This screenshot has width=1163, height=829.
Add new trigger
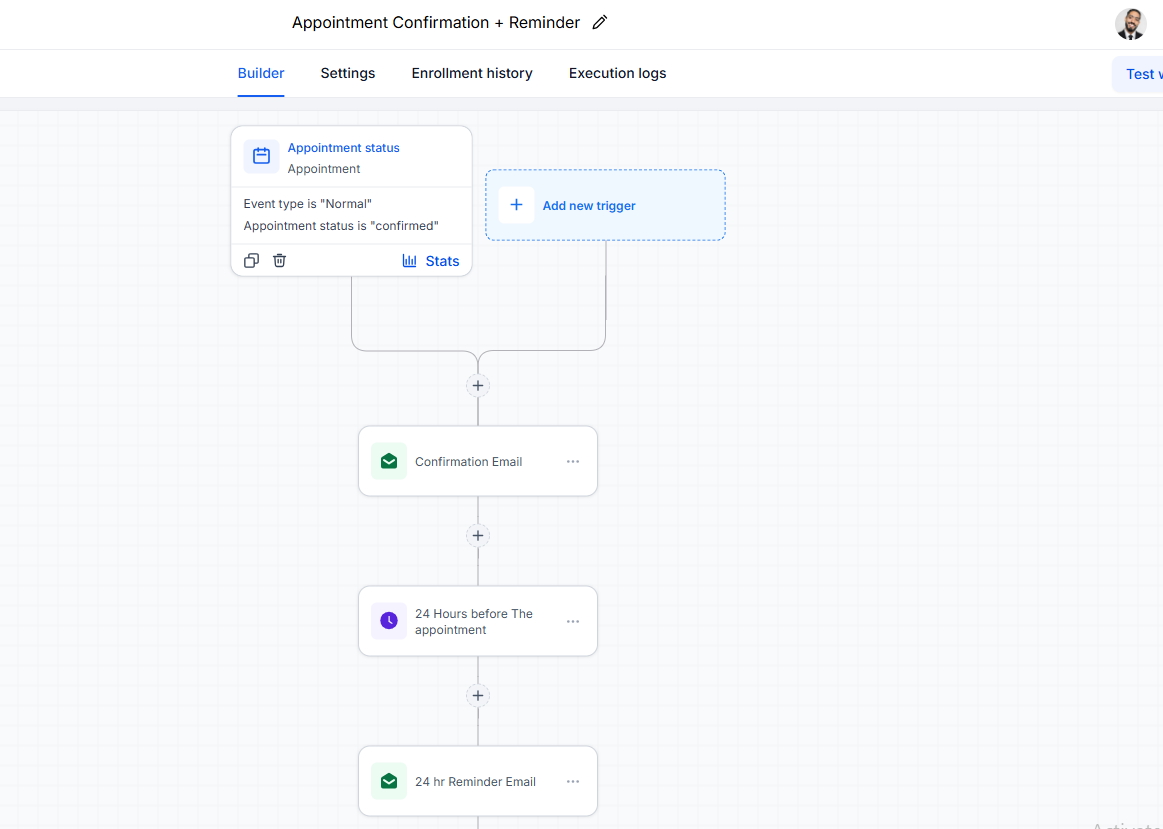point(605,205)
